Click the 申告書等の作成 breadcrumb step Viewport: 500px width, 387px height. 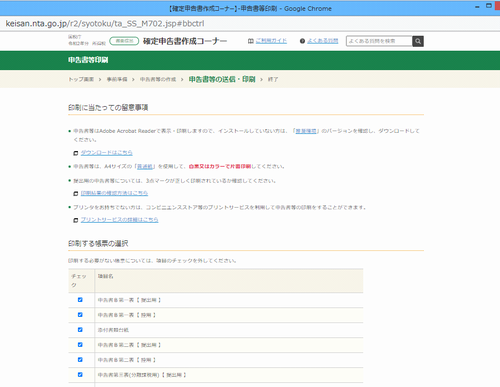click(x=158, y=79)
